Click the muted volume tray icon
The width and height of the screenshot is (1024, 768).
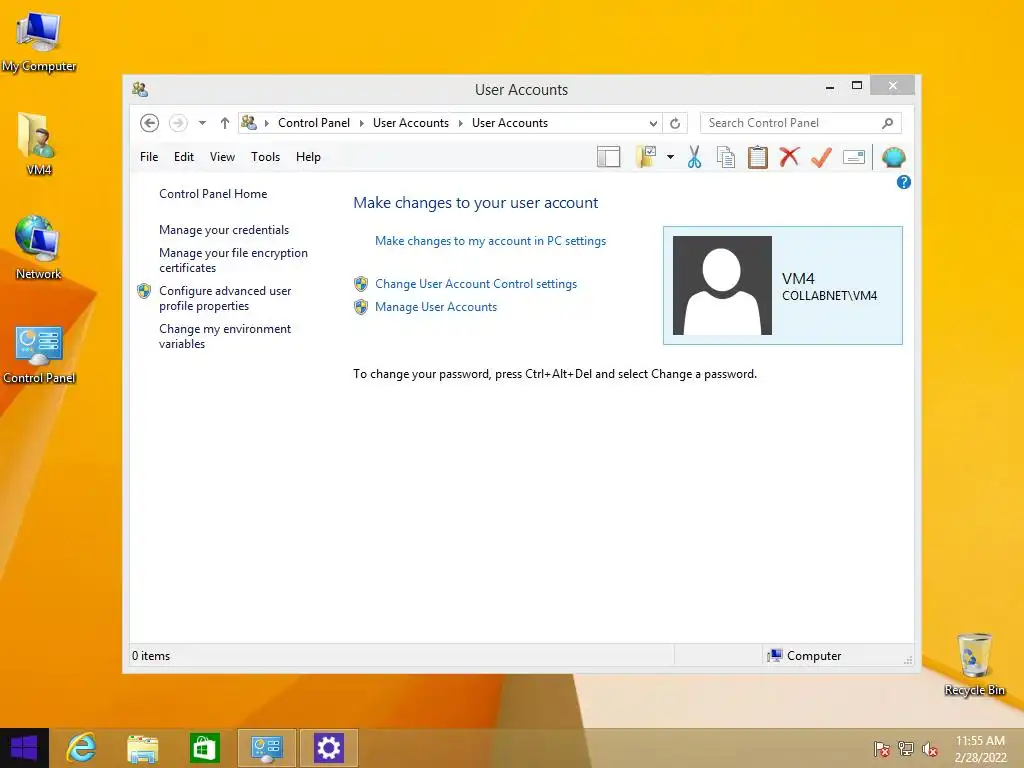929,749
